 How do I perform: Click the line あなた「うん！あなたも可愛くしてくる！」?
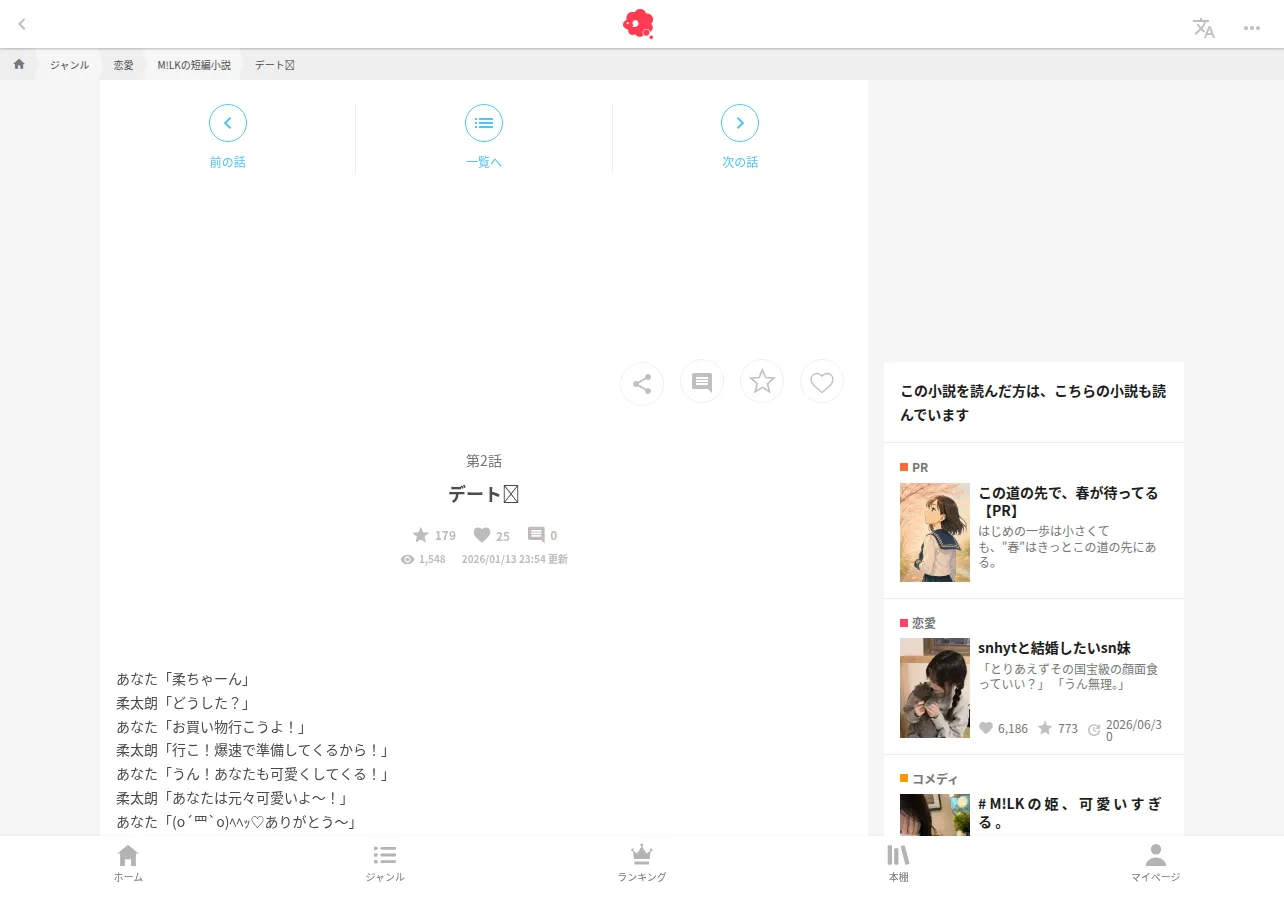click(x=253, y=775)
